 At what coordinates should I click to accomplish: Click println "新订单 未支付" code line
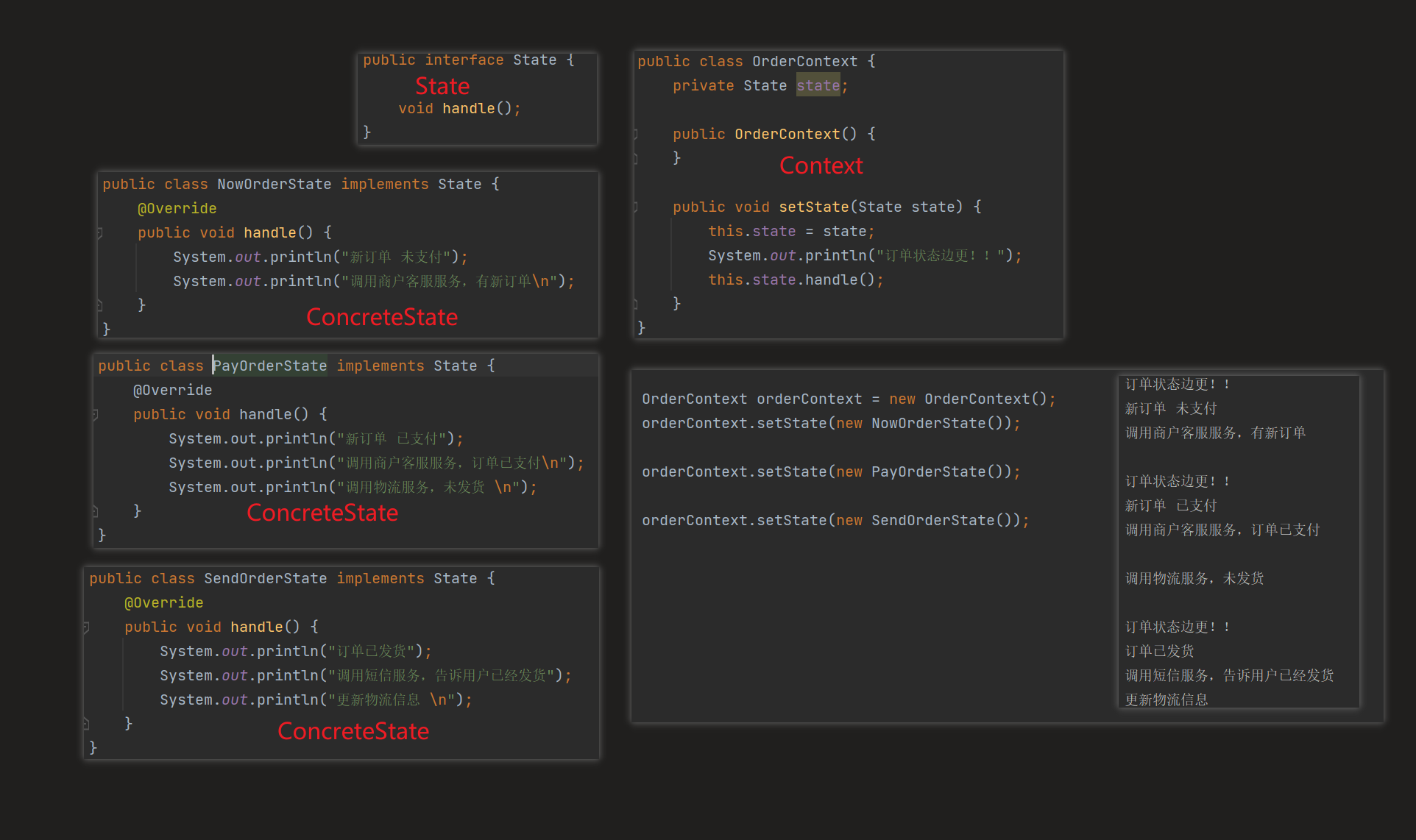[321, 257]
